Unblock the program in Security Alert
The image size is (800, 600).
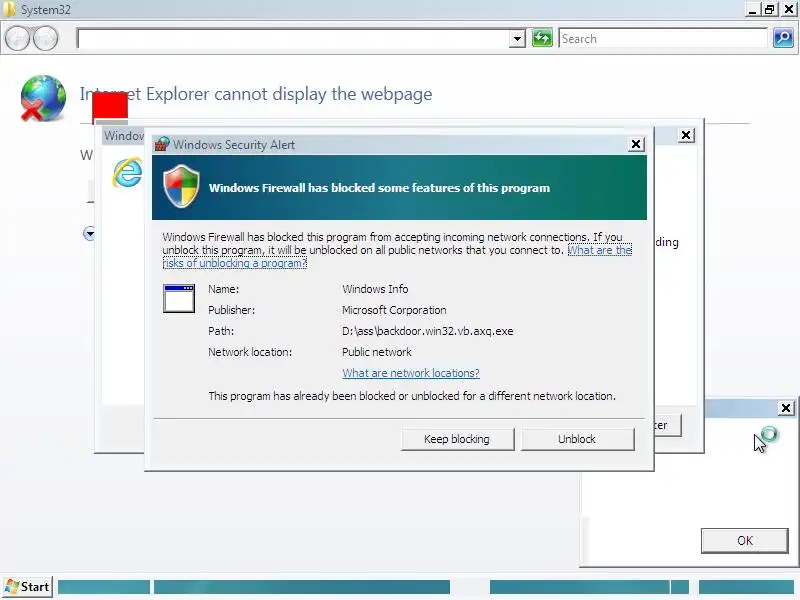(577, 439)
